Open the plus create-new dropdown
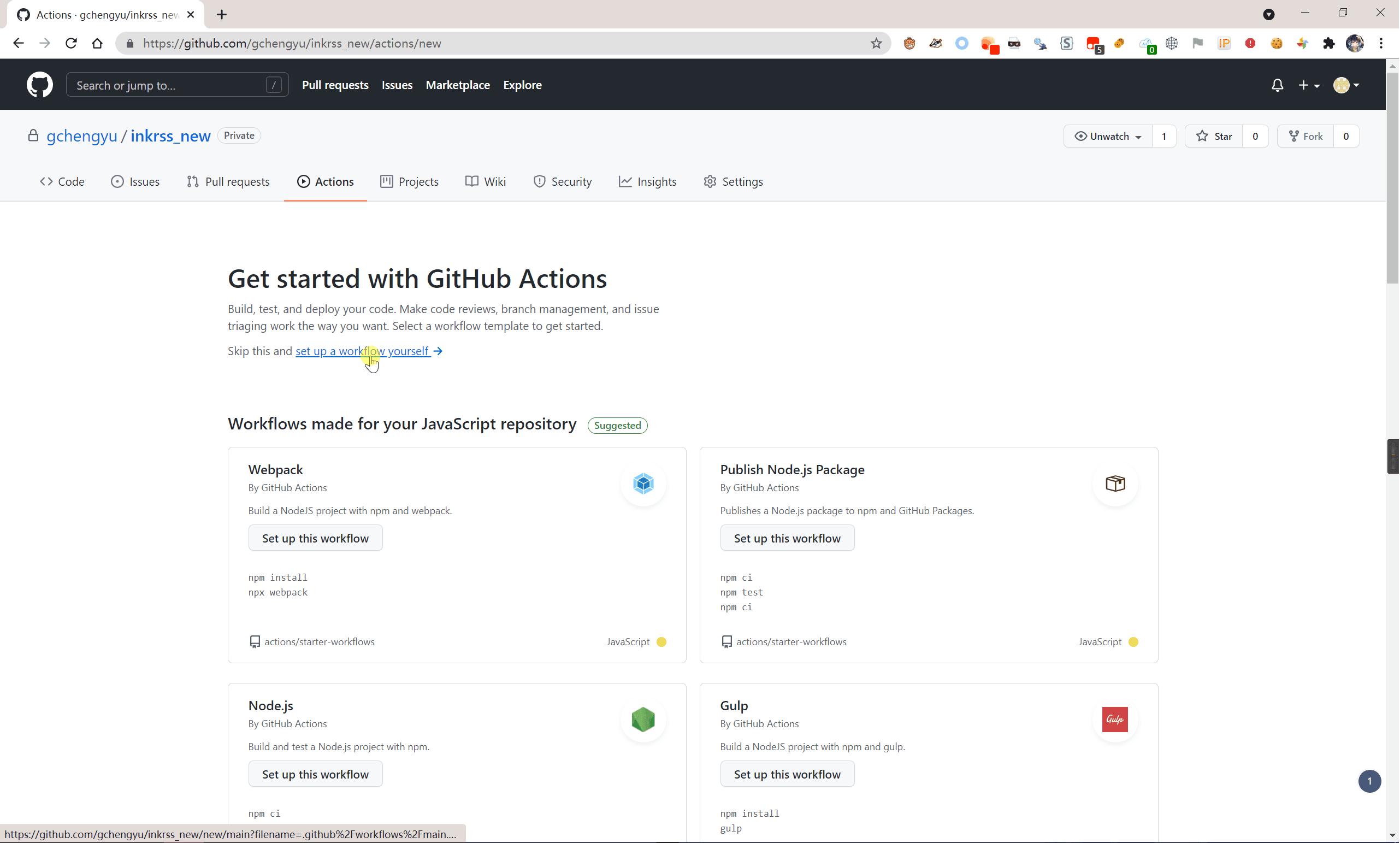The width and height of the screenshot is (1400, 843). click(1309, 85)
